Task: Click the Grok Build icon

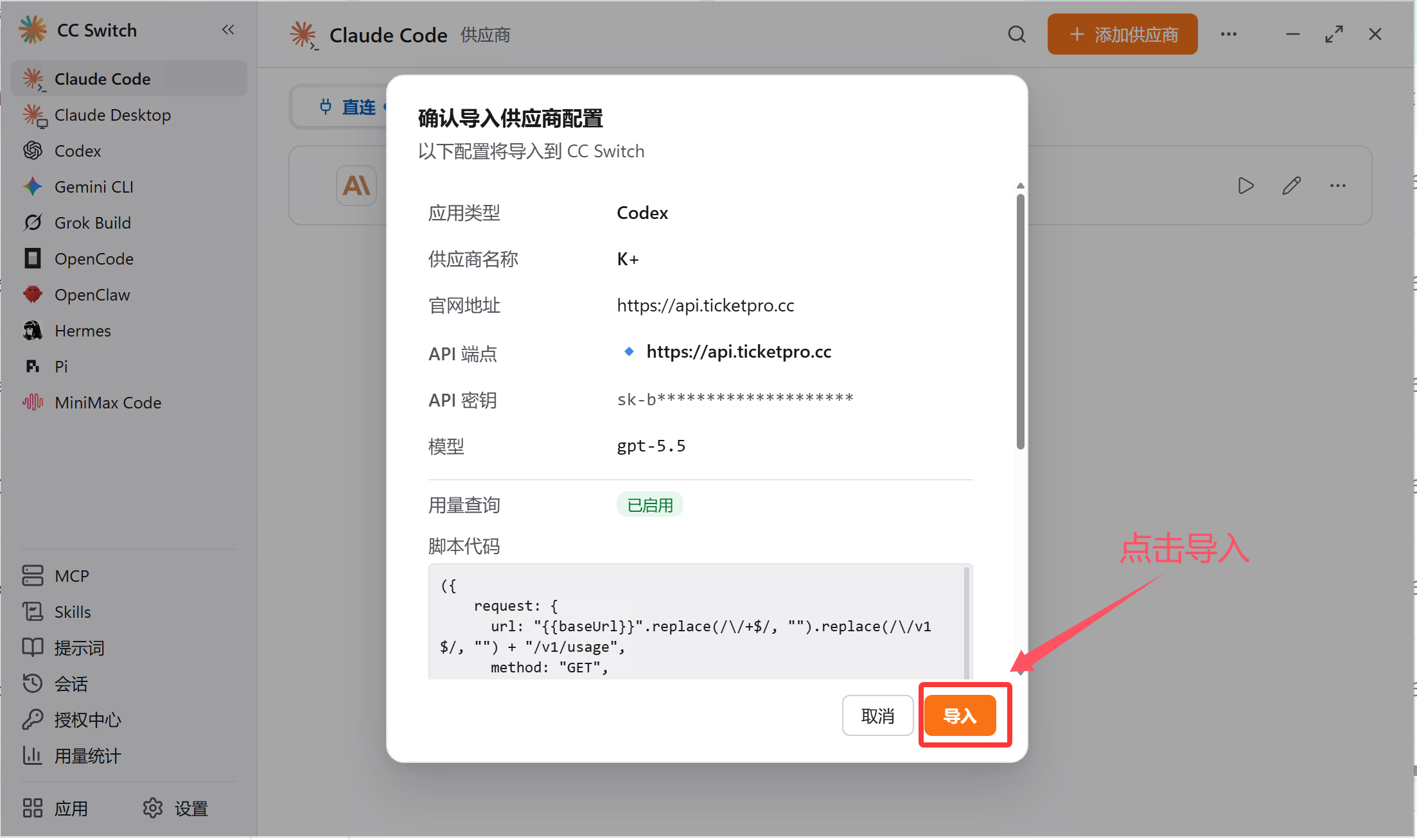Action: [x=33, y=223]
